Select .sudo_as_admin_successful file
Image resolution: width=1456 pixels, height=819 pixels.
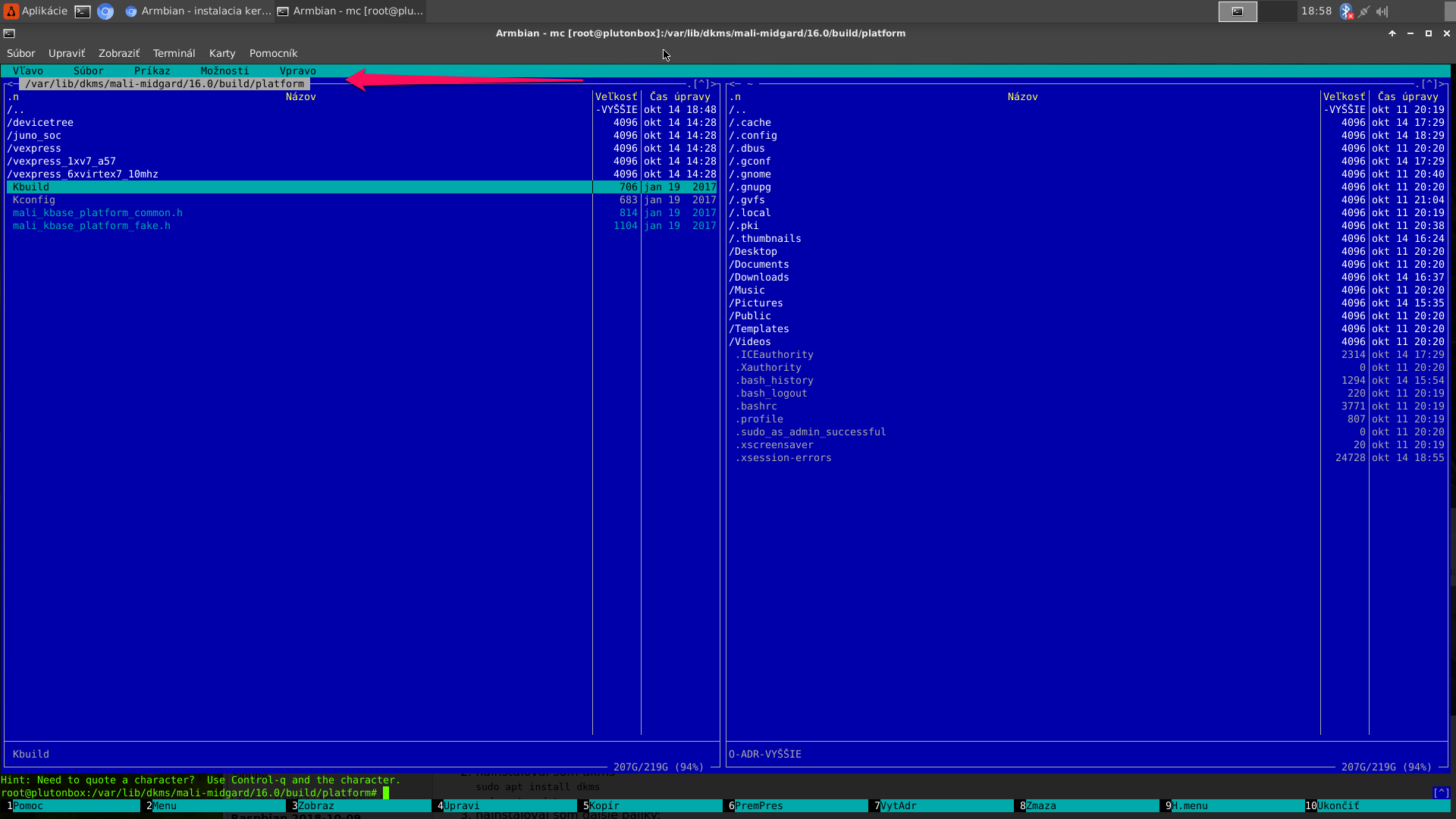tap(1087, 431)
